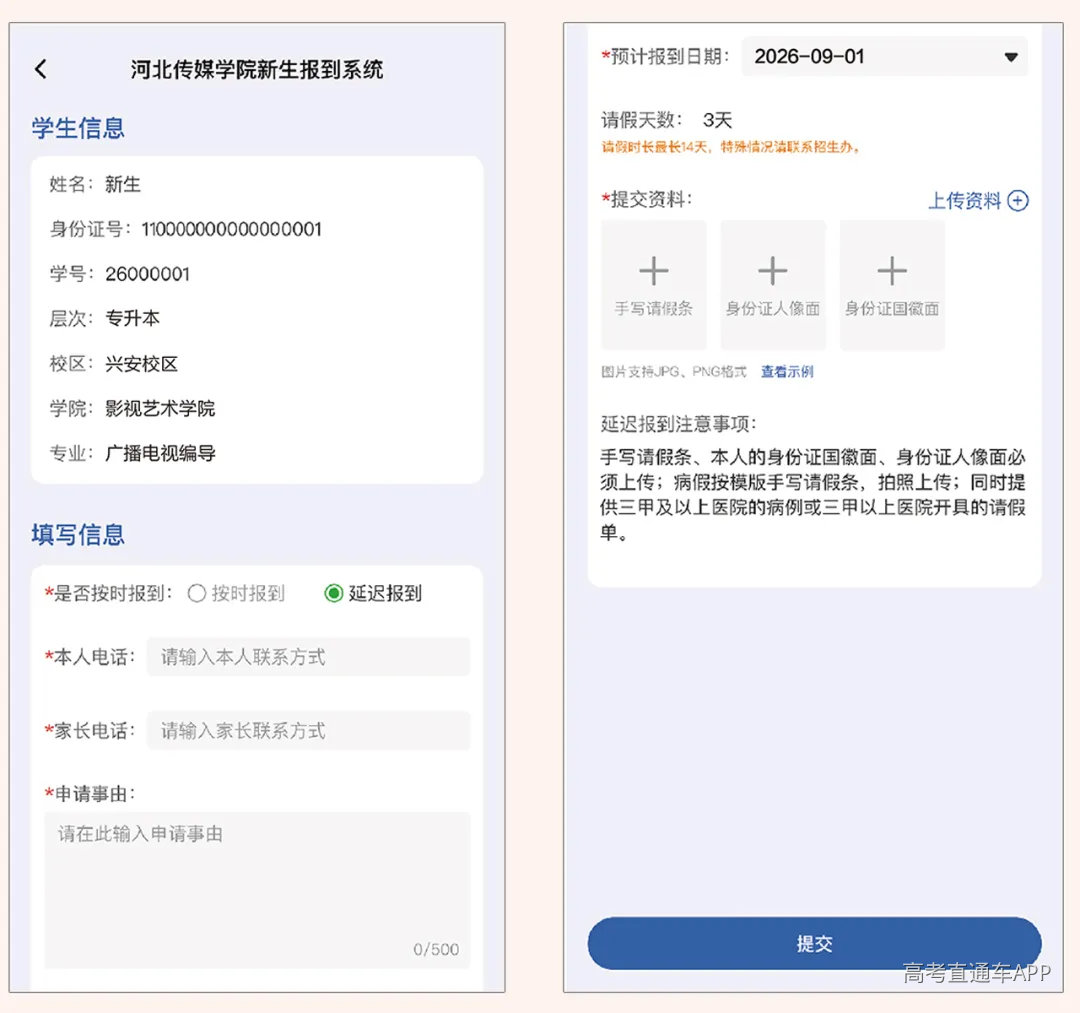Open the 查看示例 link
The width and height of the screenshot is (1080, 1013).
pyautogui.click(x=787, y=372)
